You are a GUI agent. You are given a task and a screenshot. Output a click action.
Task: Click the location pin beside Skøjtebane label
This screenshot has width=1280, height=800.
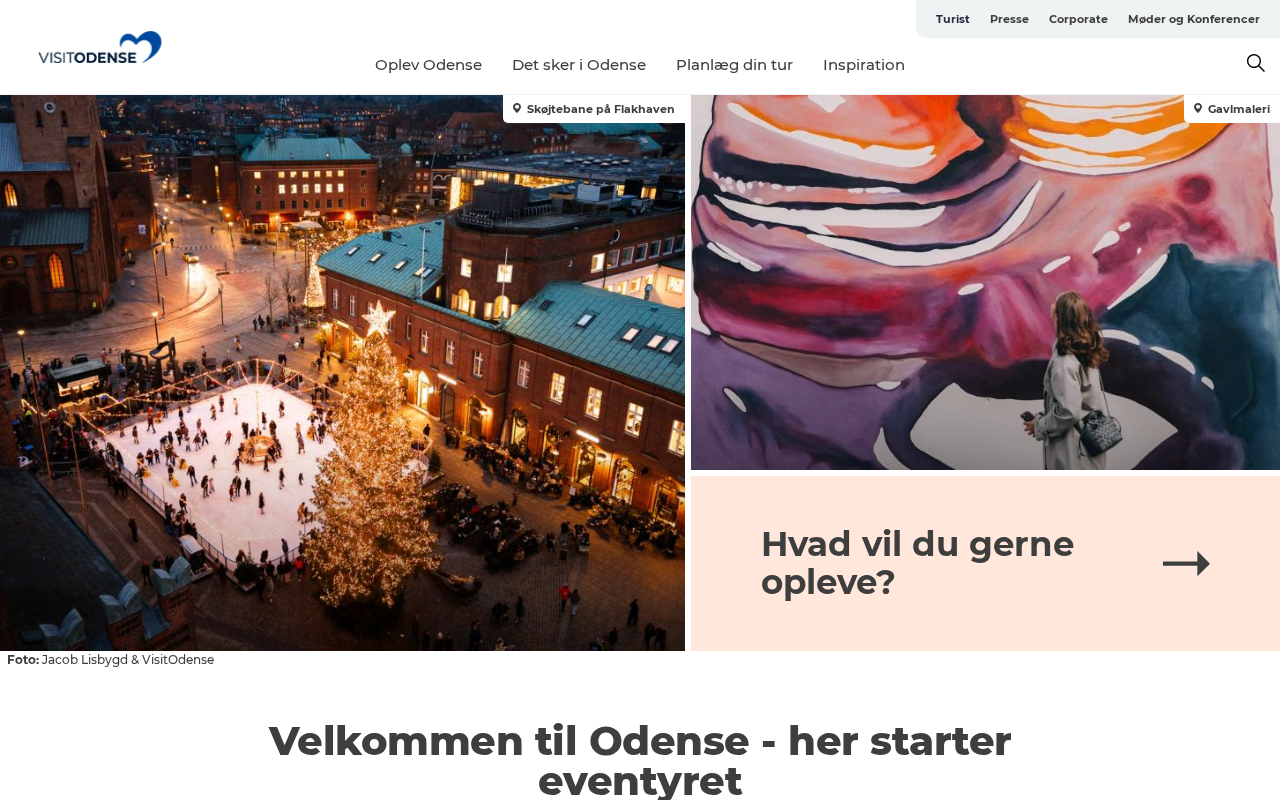(x=517, y=108)
